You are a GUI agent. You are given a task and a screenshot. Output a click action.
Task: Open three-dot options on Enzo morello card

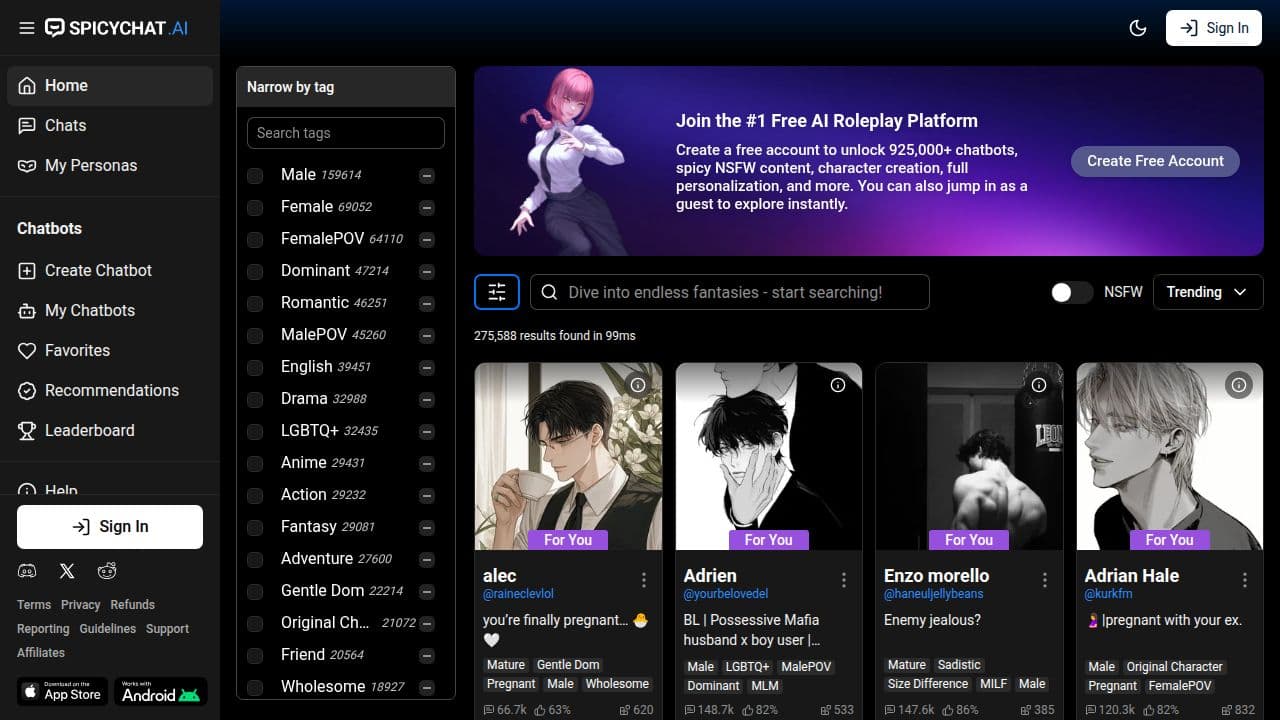click(x=1045, y=580)
